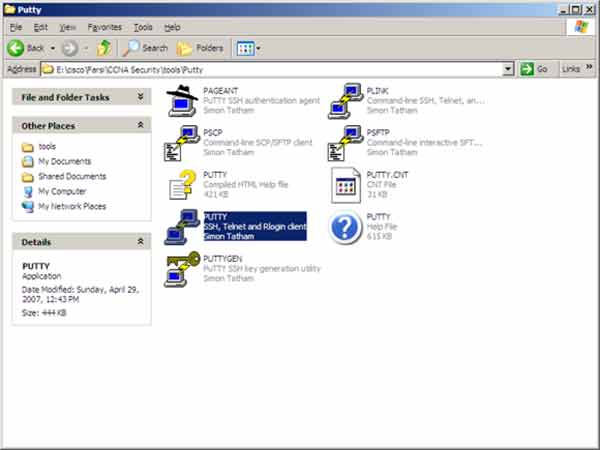The image size is (600, 450).
Task: Open the File menu
Action: click(16, 27)
